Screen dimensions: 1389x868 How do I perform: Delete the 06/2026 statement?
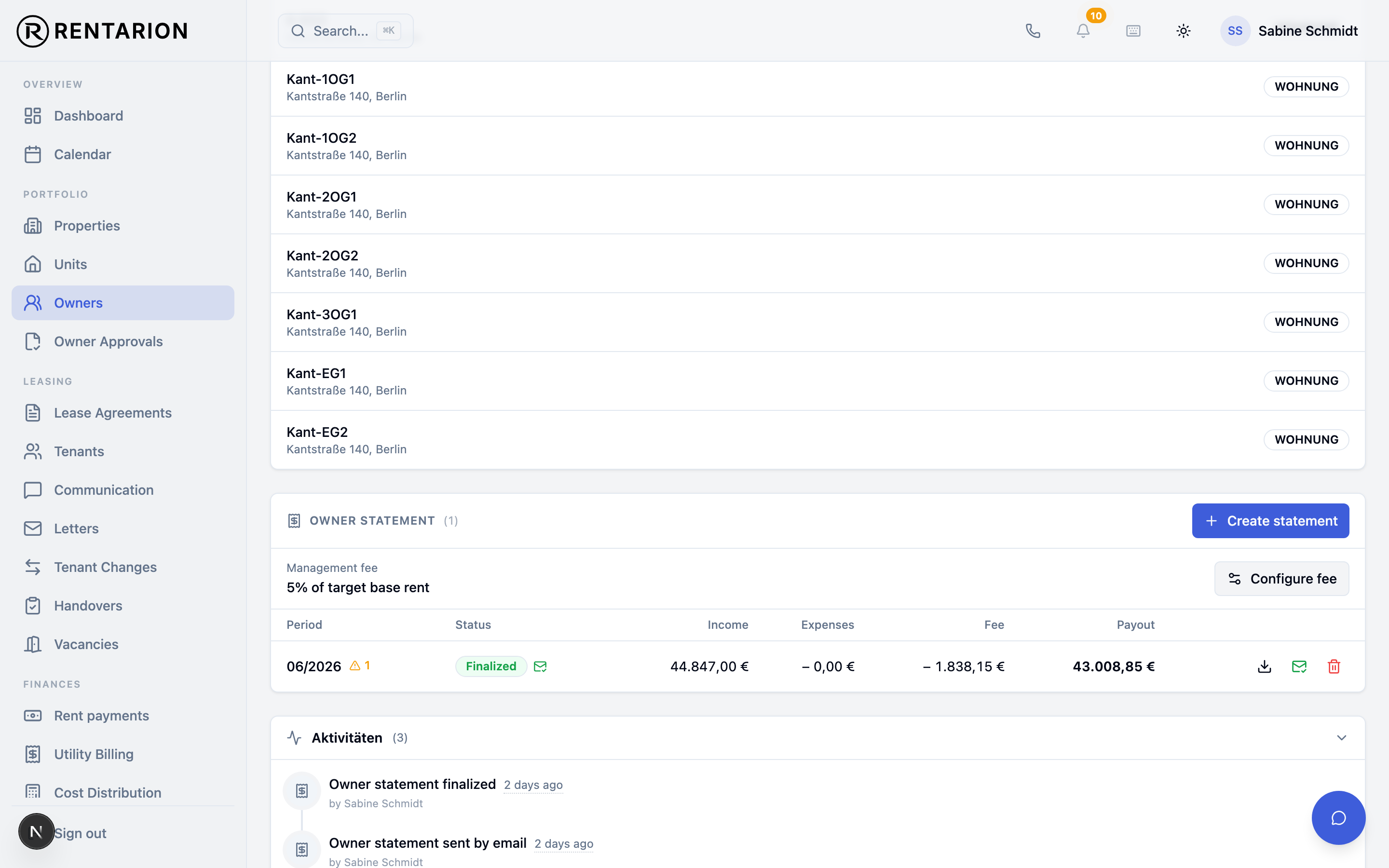coord(1334,666)
